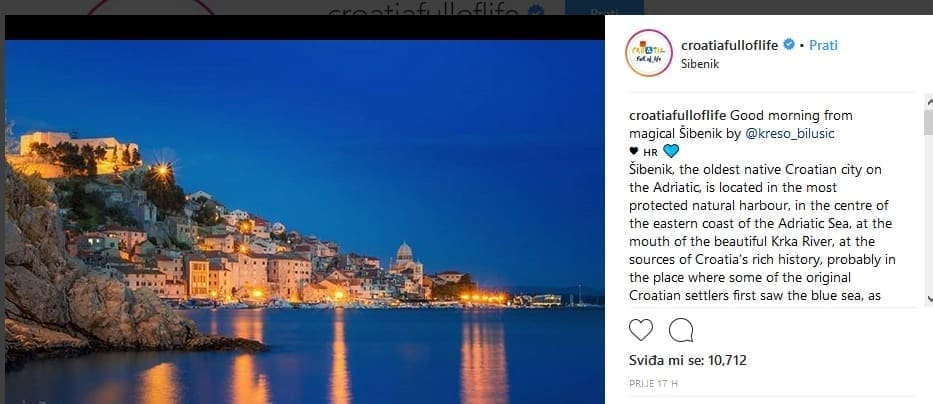
Task: Open croatiafulloflife profile from header username
Action: [x=730, y=45]
